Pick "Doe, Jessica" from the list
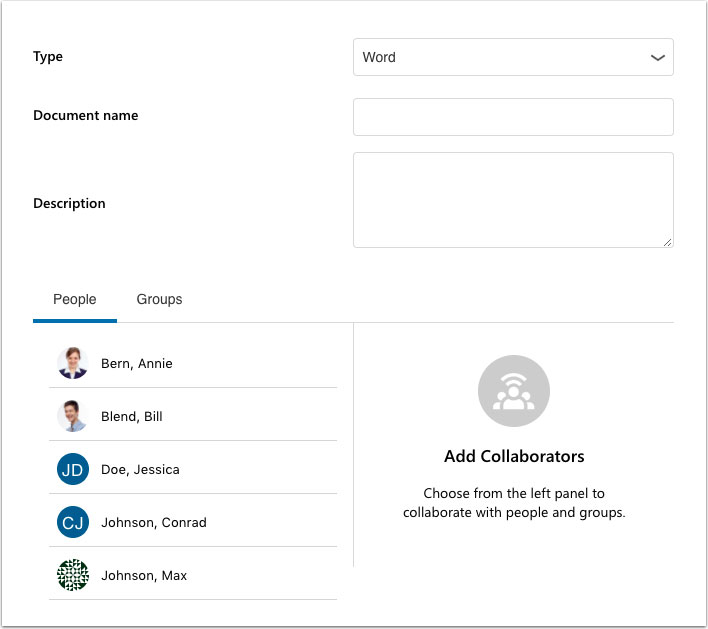This screenshot has width=708, height=629. pyautogui.click(x=140, y=470)
